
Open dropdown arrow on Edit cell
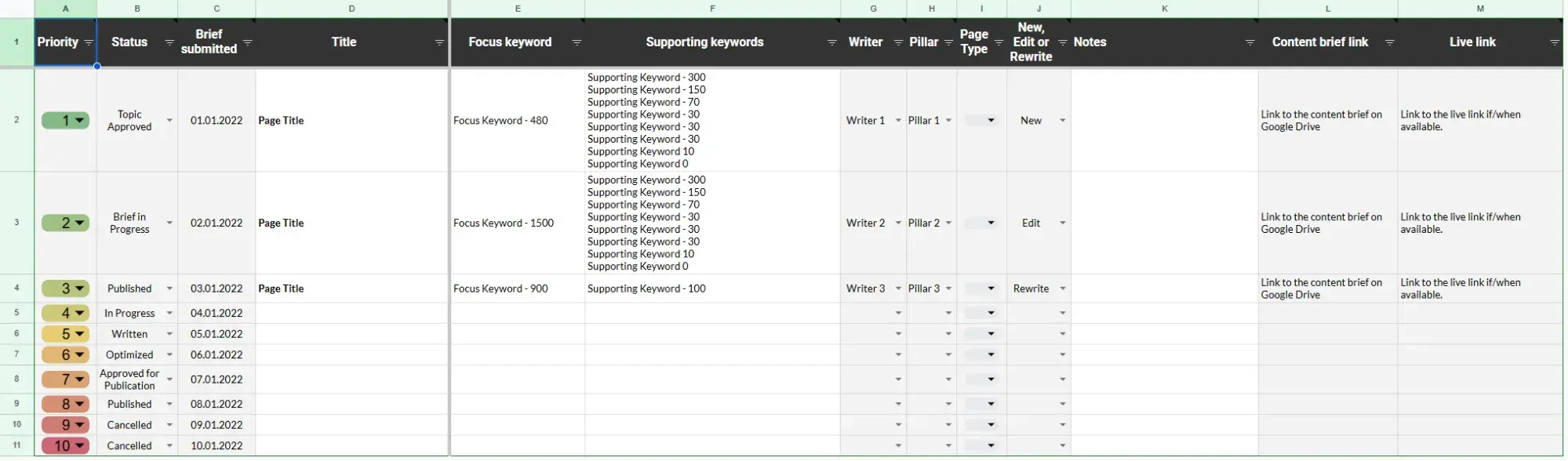point(1062,223)
